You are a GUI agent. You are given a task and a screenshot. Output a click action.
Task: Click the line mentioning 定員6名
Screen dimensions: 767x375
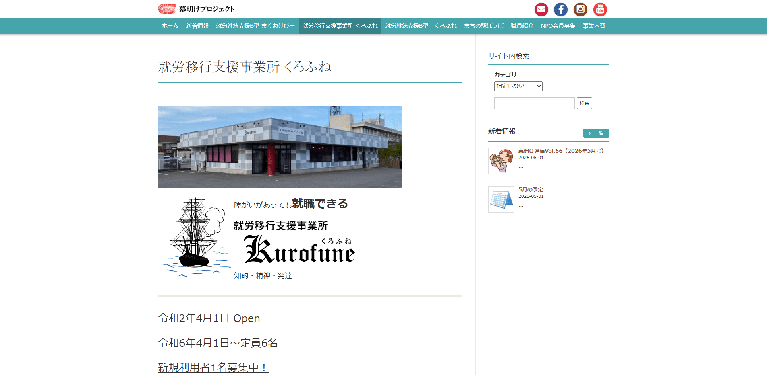(218, 343)
